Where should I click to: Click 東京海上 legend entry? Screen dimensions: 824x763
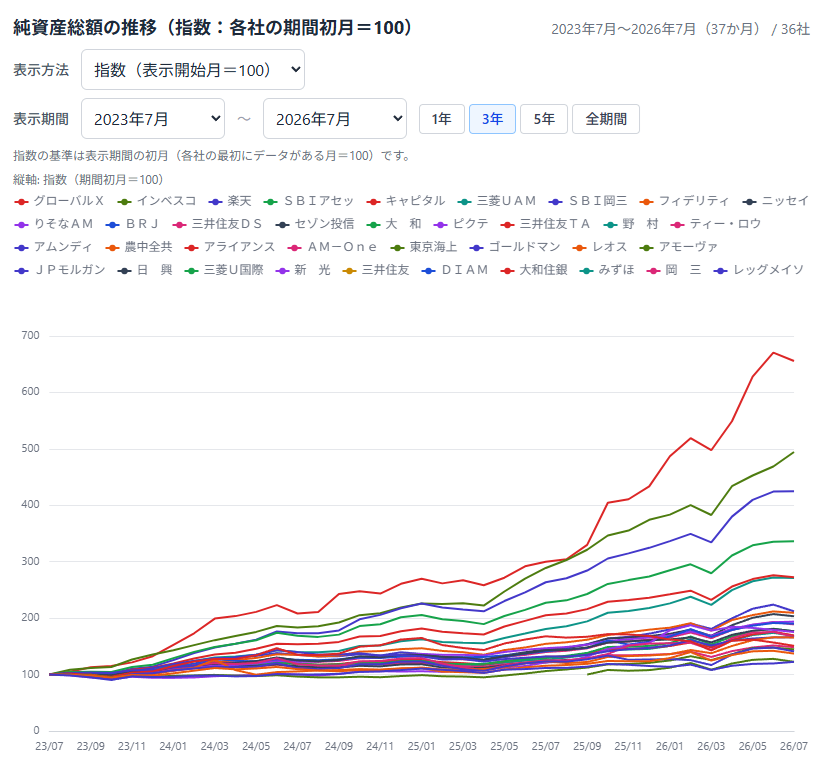(424, 247)
